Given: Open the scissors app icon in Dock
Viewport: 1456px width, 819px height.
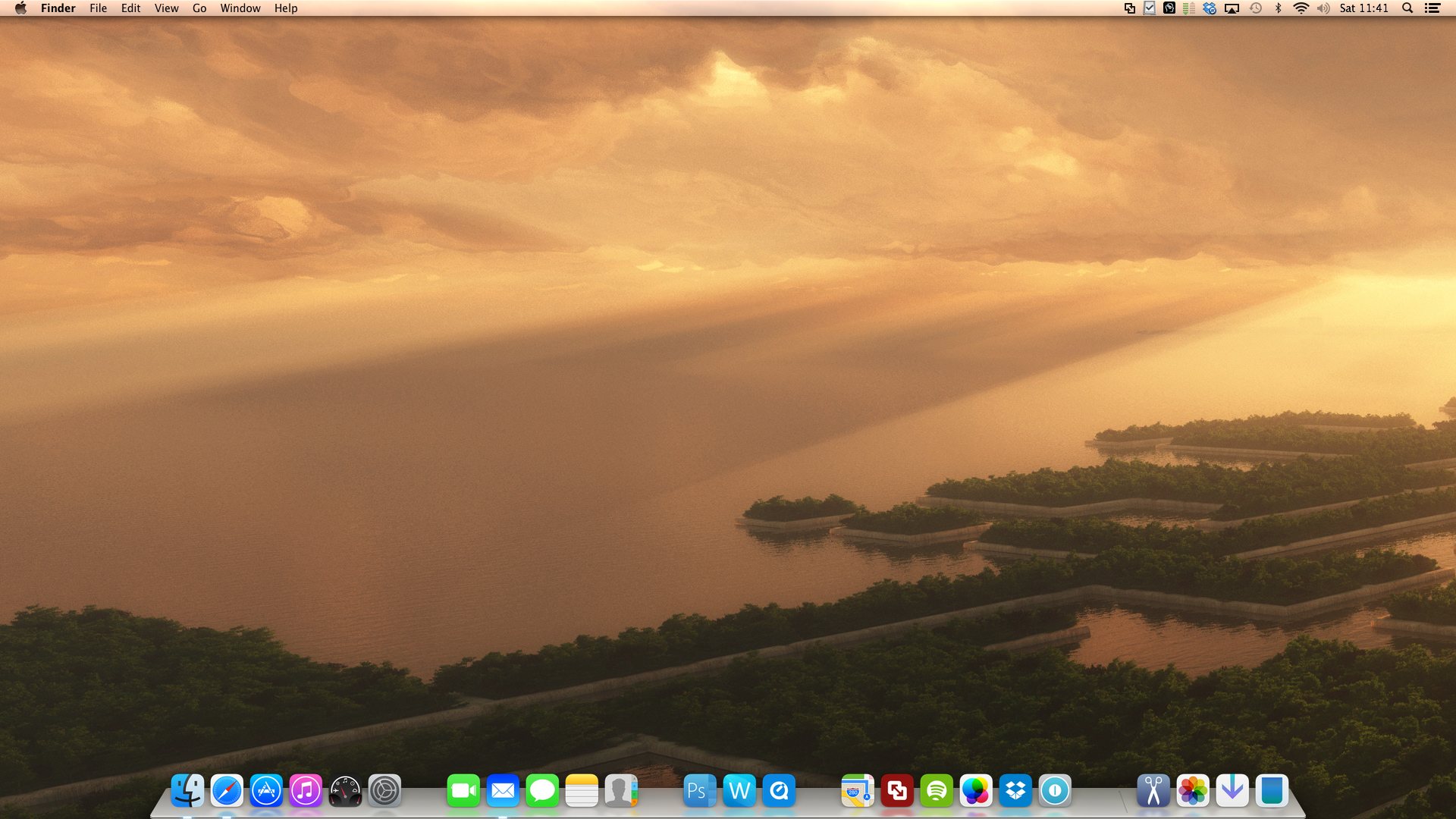Looking at the screenshot, I should pos(1153,791).
